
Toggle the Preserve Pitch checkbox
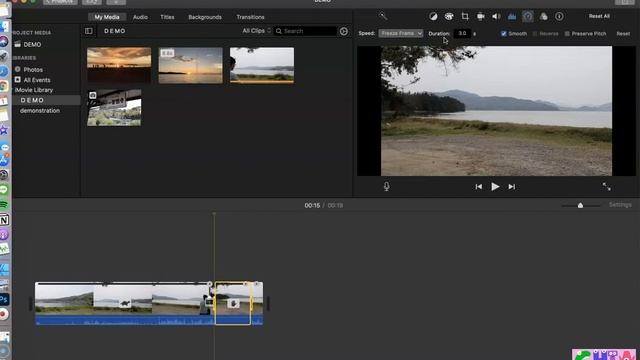click(567, 33)
